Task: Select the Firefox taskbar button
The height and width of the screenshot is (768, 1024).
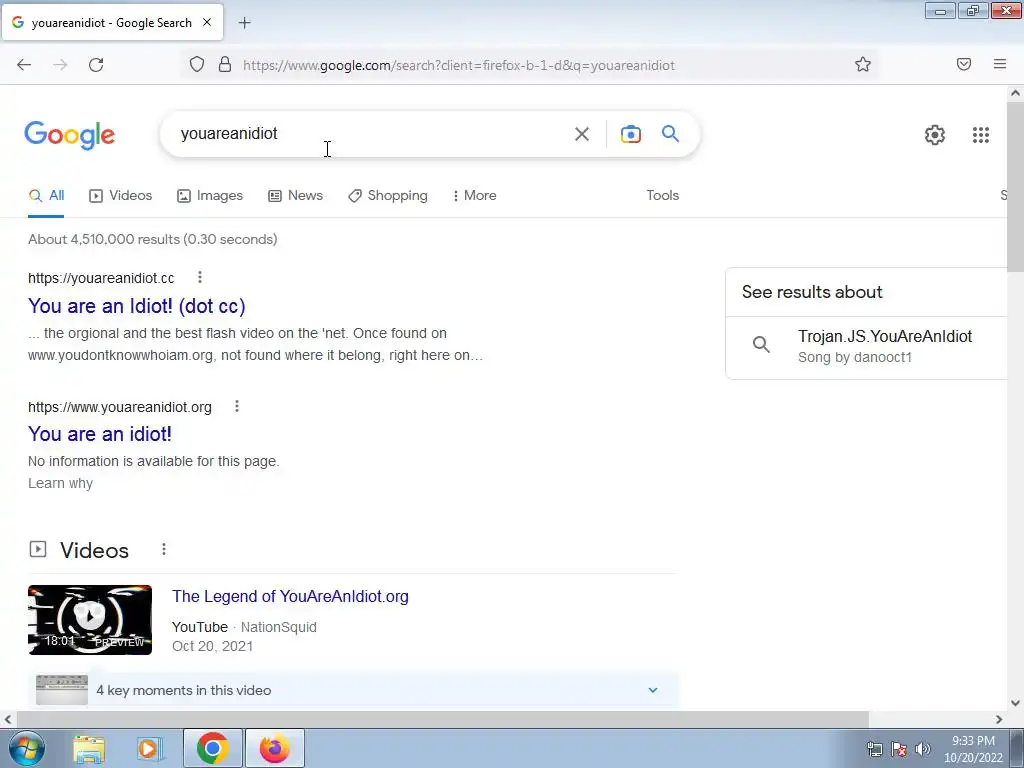Action: (x=275, y=748)
